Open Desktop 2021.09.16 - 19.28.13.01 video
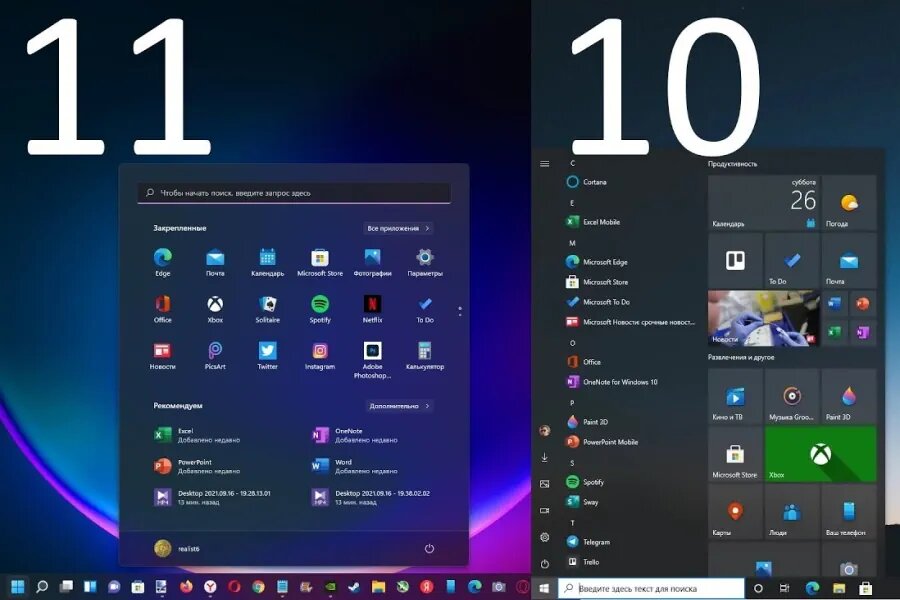Image resolution: width=900 pixels, height=600 pixels. (x=212, y=497)
